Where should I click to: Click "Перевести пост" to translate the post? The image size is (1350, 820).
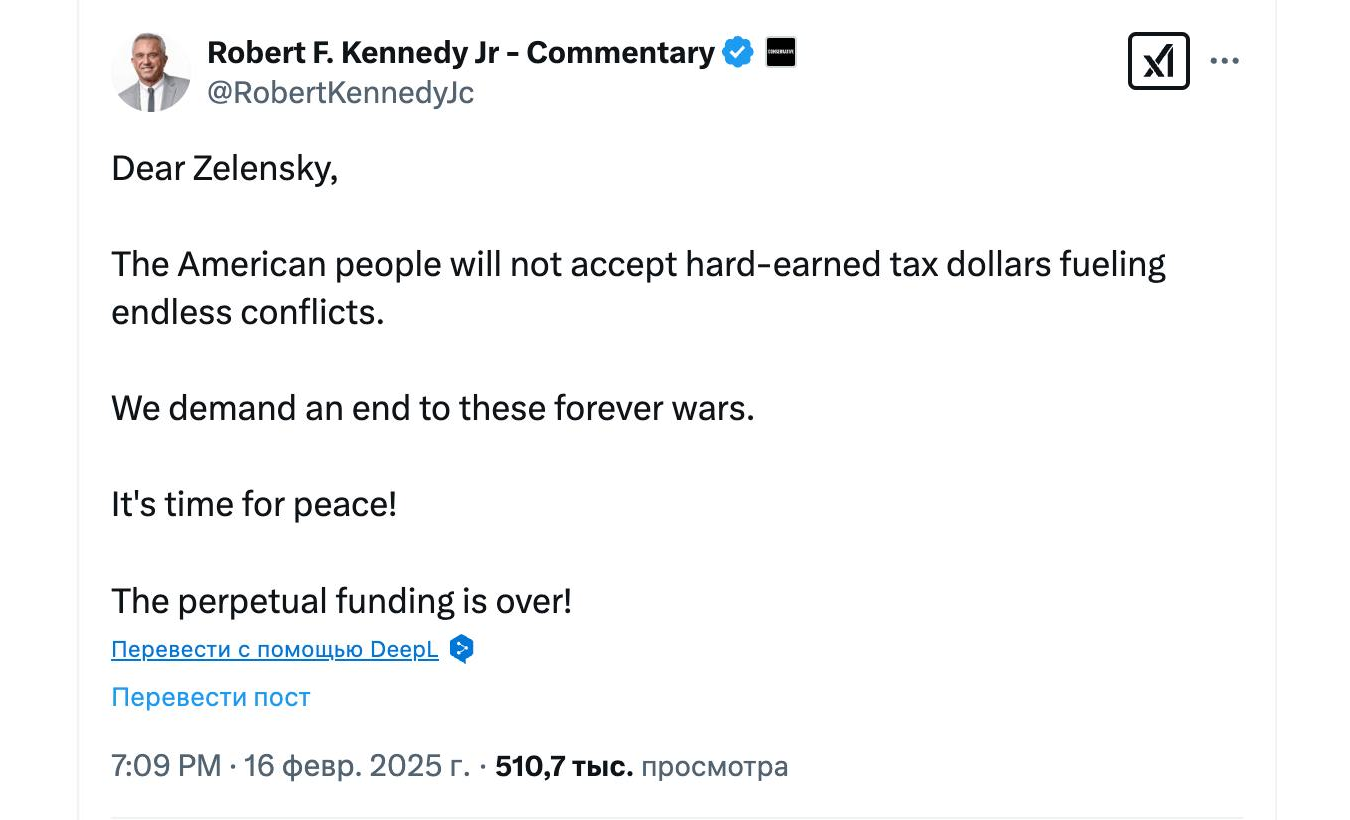[x=211, y=697]
